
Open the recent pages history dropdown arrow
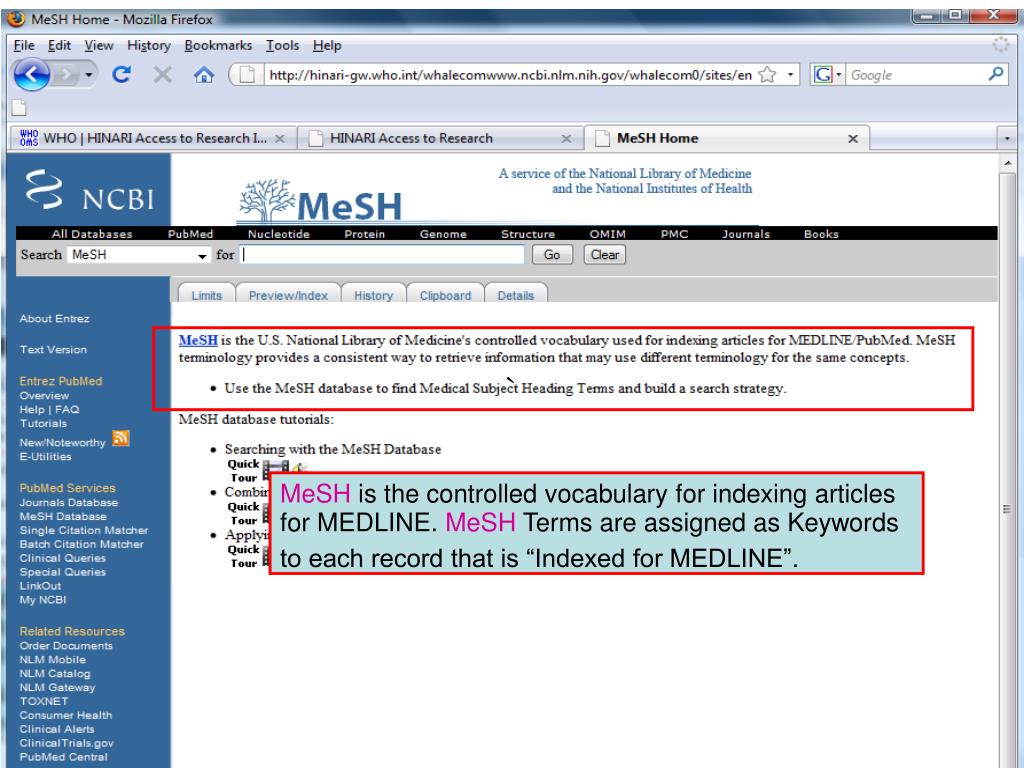tap(89, 75)
